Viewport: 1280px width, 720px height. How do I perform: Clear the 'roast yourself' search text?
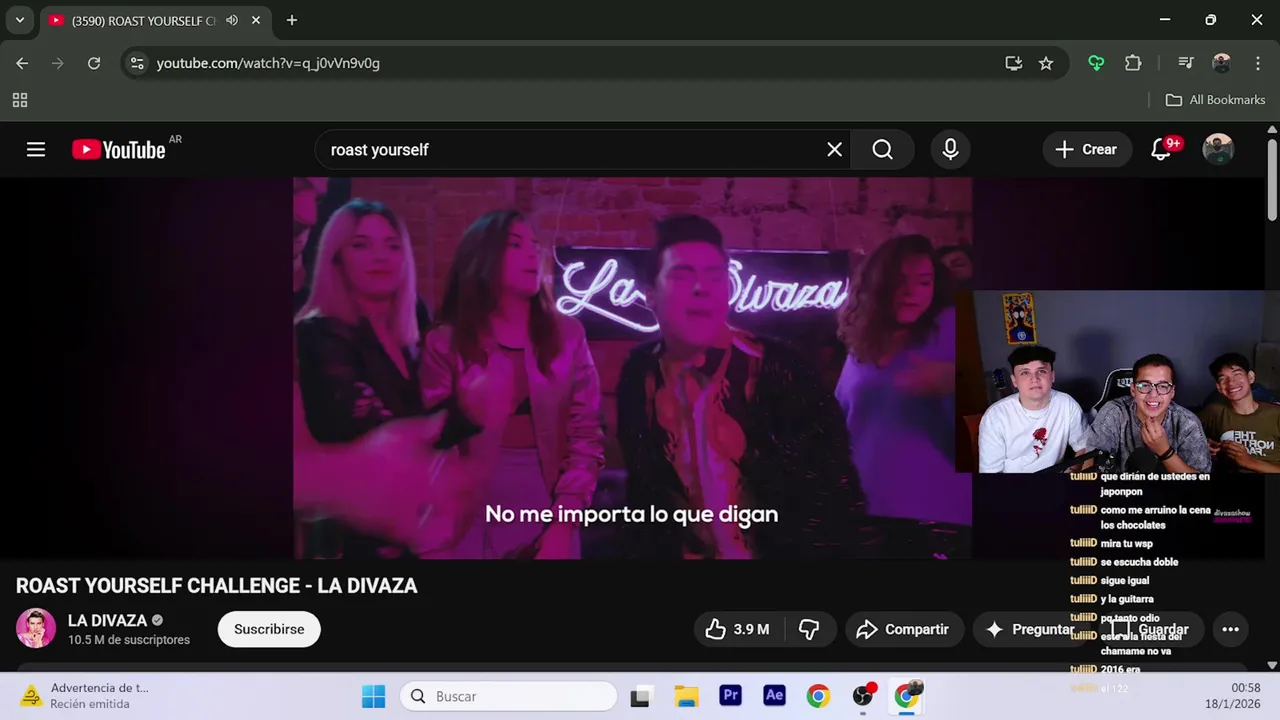coord(834,150)
